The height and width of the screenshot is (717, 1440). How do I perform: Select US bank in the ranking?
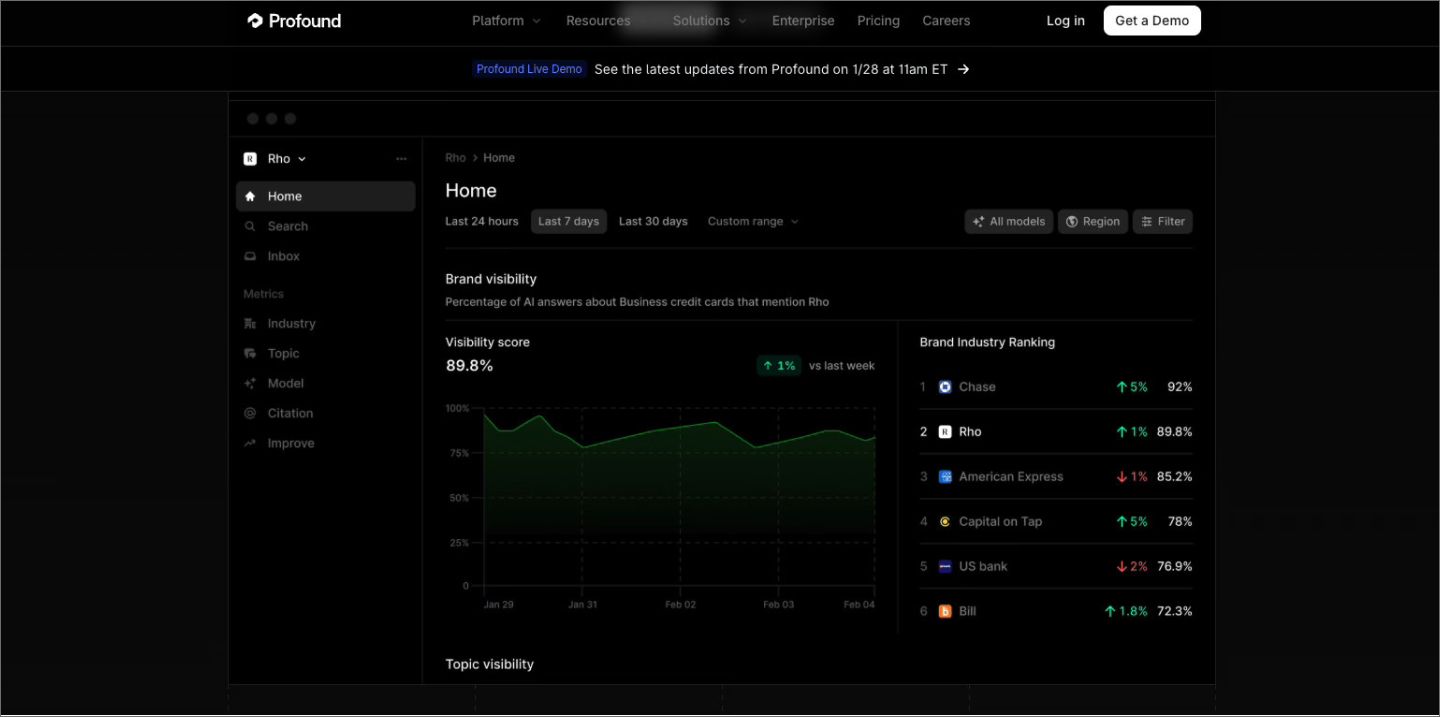1056,566
